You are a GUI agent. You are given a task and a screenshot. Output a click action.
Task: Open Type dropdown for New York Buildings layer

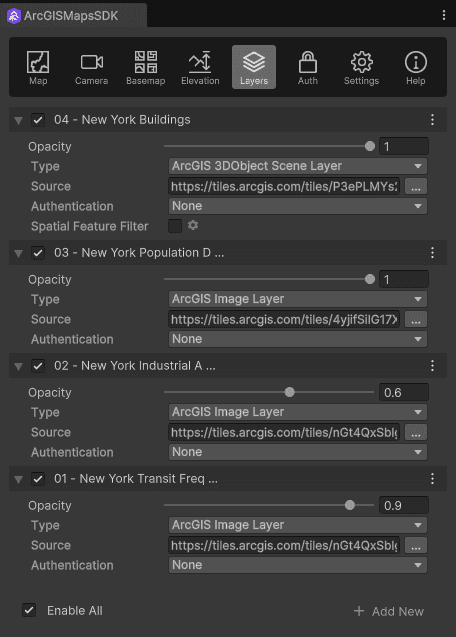(297, 166)
